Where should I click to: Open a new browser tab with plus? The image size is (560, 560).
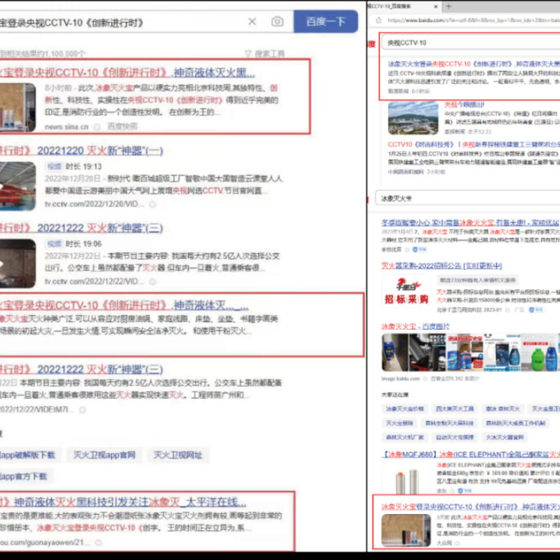coord(449,6)
